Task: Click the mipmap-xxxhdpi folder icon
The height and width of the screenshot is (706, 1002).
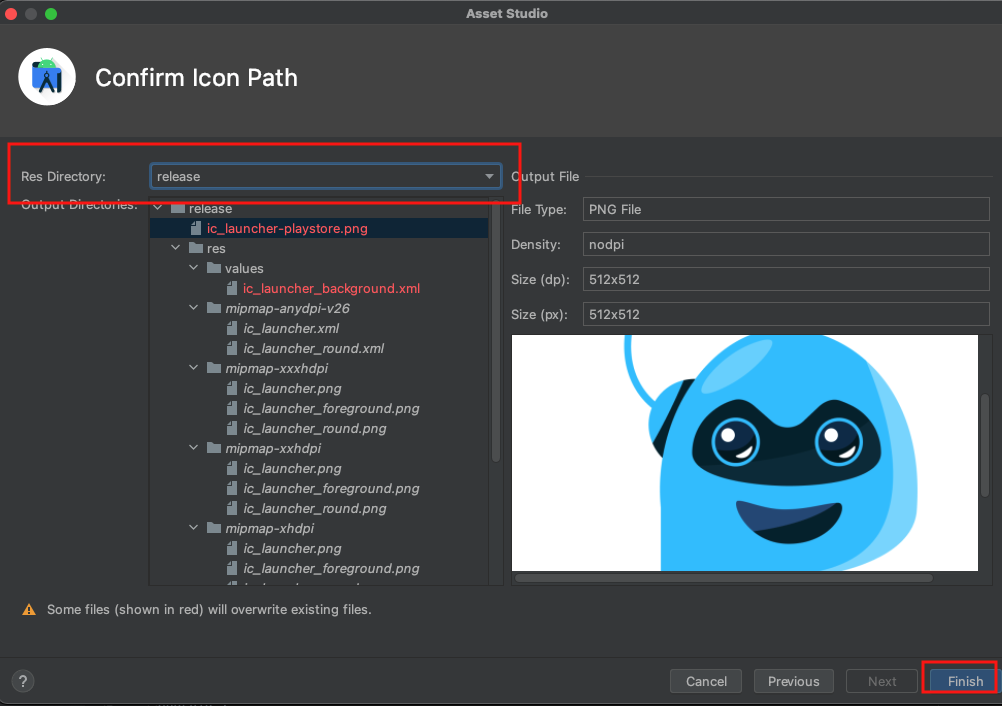Action: tap(214, 369)
